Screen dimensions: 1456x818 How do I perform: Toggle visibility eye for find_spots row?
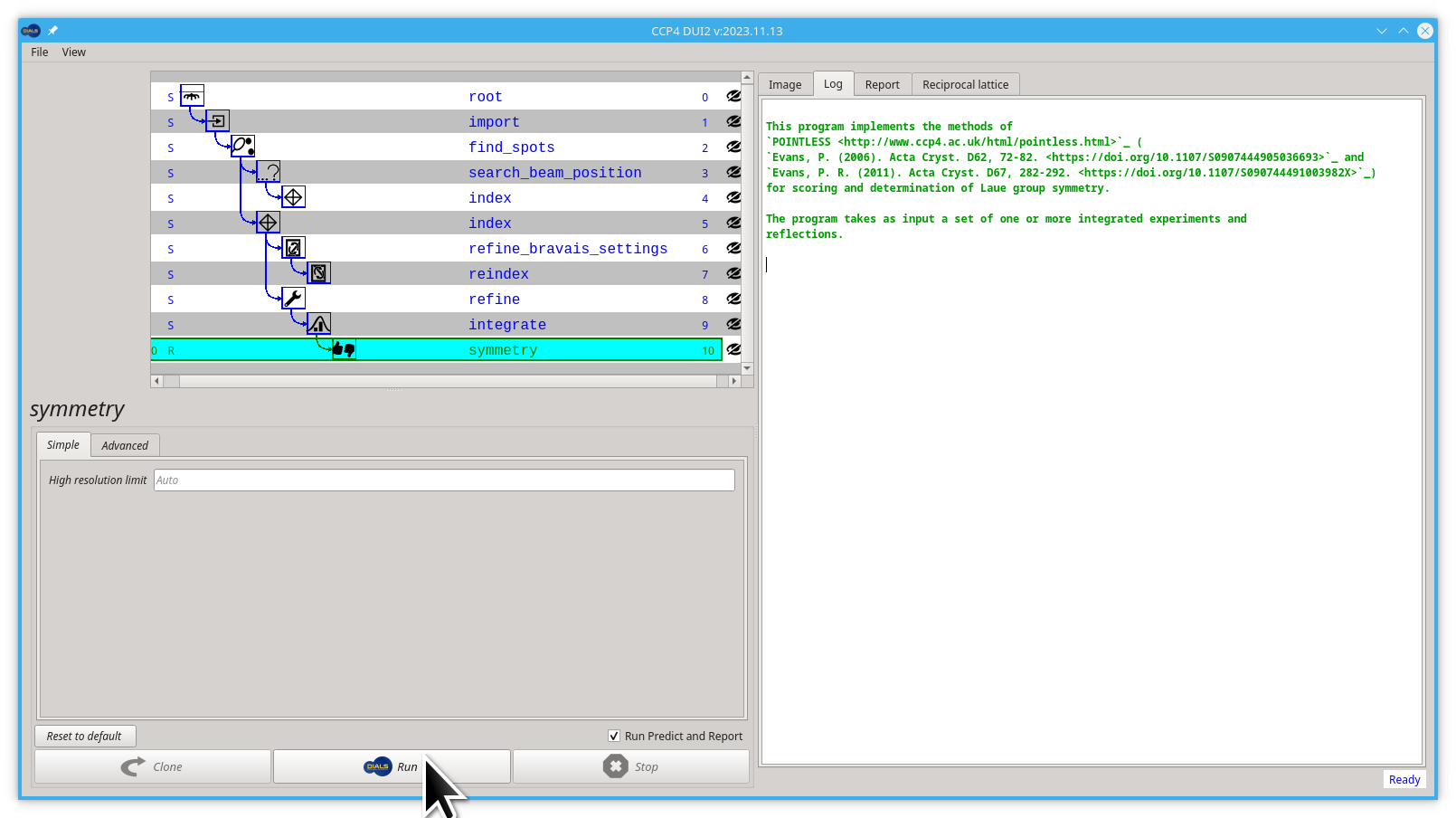click(733, 147)
